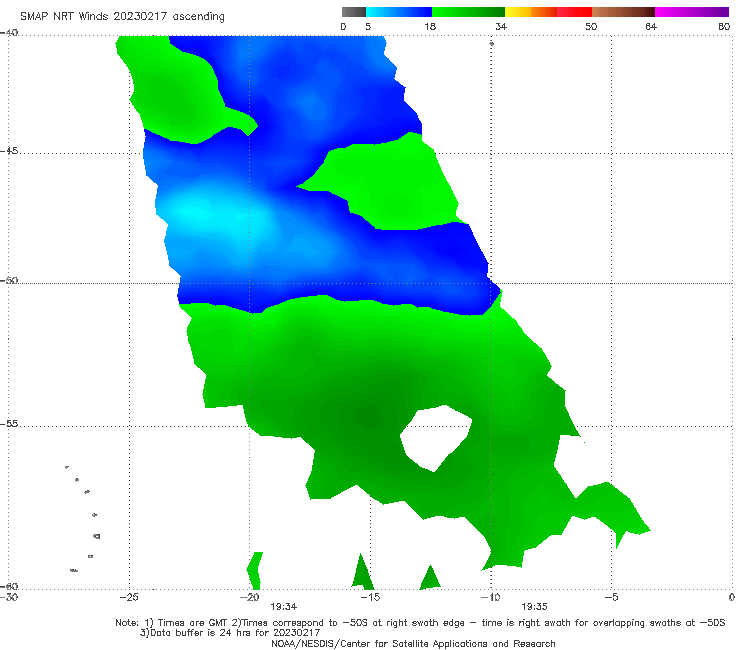
Task: Click the color bar label 64
Action: click(651, 26)
